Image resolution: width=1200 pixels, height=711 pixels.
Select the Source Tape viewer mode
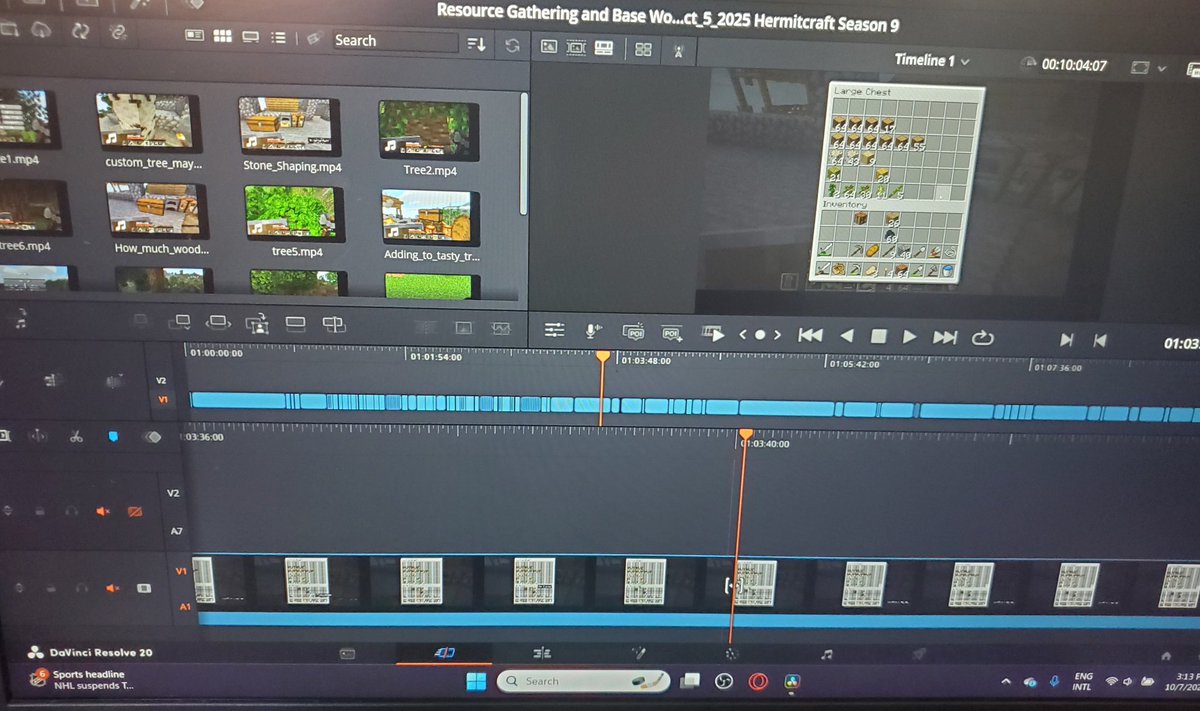(x=576, y=47)
